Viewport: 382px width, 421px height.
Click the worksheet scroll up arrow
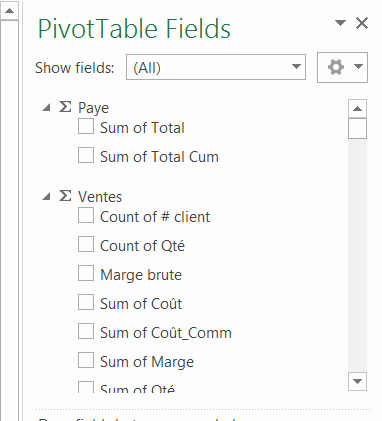click(x=9, y=11)
